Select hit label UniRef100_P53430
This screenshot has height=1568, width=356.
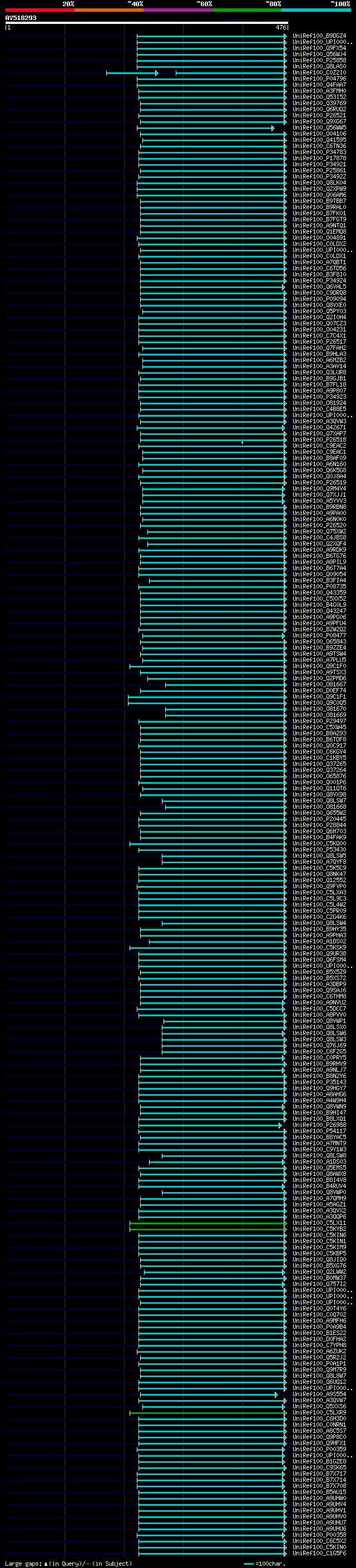pyautogui.click(x=319, y=849)
